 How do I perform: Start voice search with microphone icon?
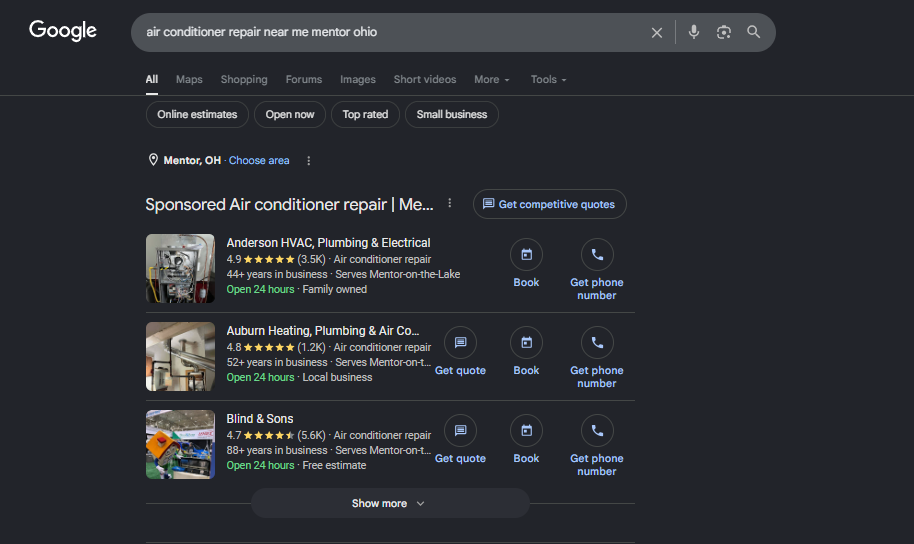[694, 32]
